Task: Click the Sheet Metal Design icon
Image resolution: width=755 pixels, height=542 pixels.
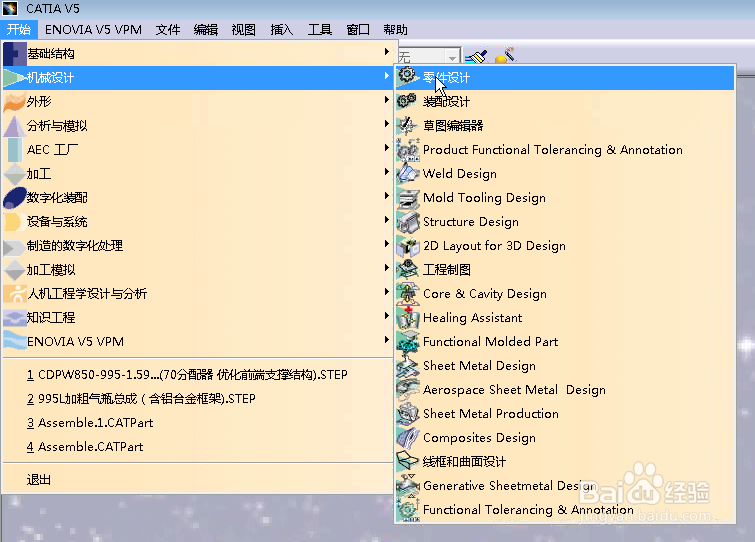Action: [407, 366]
